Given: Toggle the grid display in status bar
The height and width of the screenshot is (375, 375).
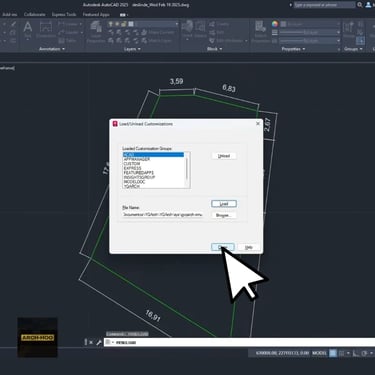Looking at the screenshot, I should point(333,353).
